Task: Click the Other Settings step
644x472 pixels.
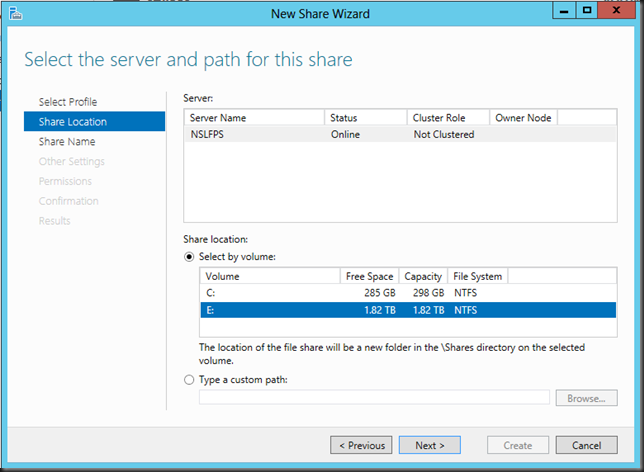Action: tap(71, 161)
